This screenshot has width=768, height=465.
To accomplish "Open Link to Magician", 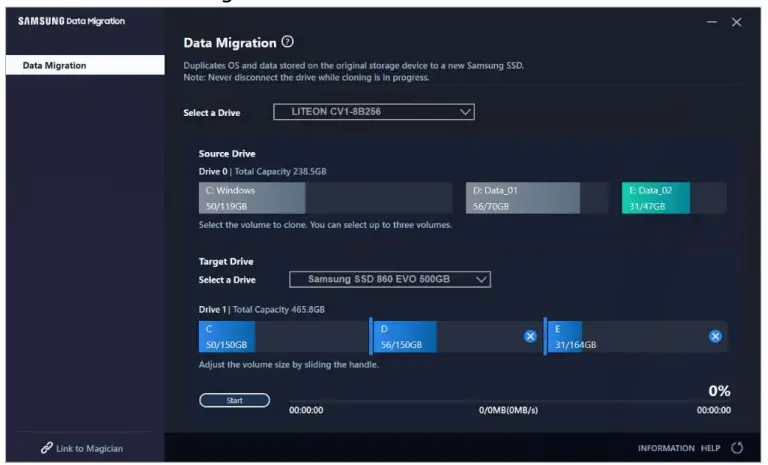I will 82,448.
